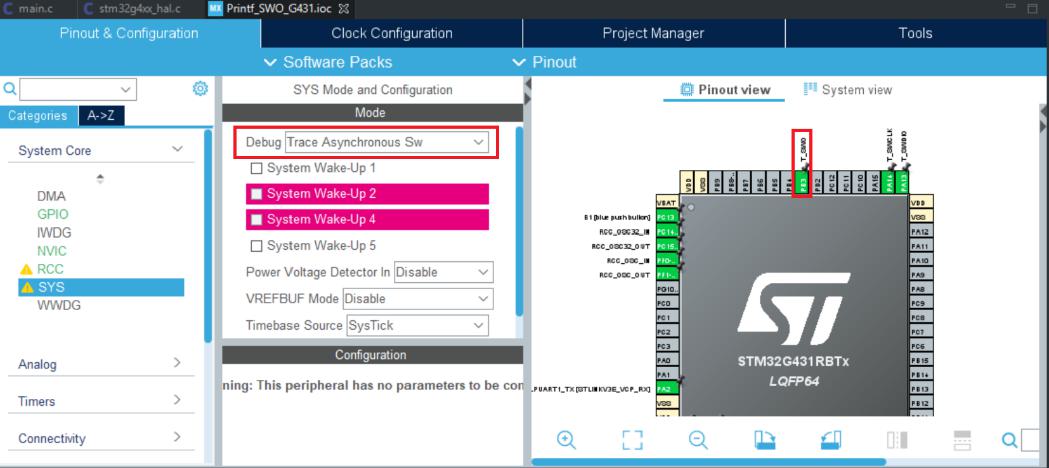
Task: Open the Debug mode dropdown
Action: tap(387, 142)
